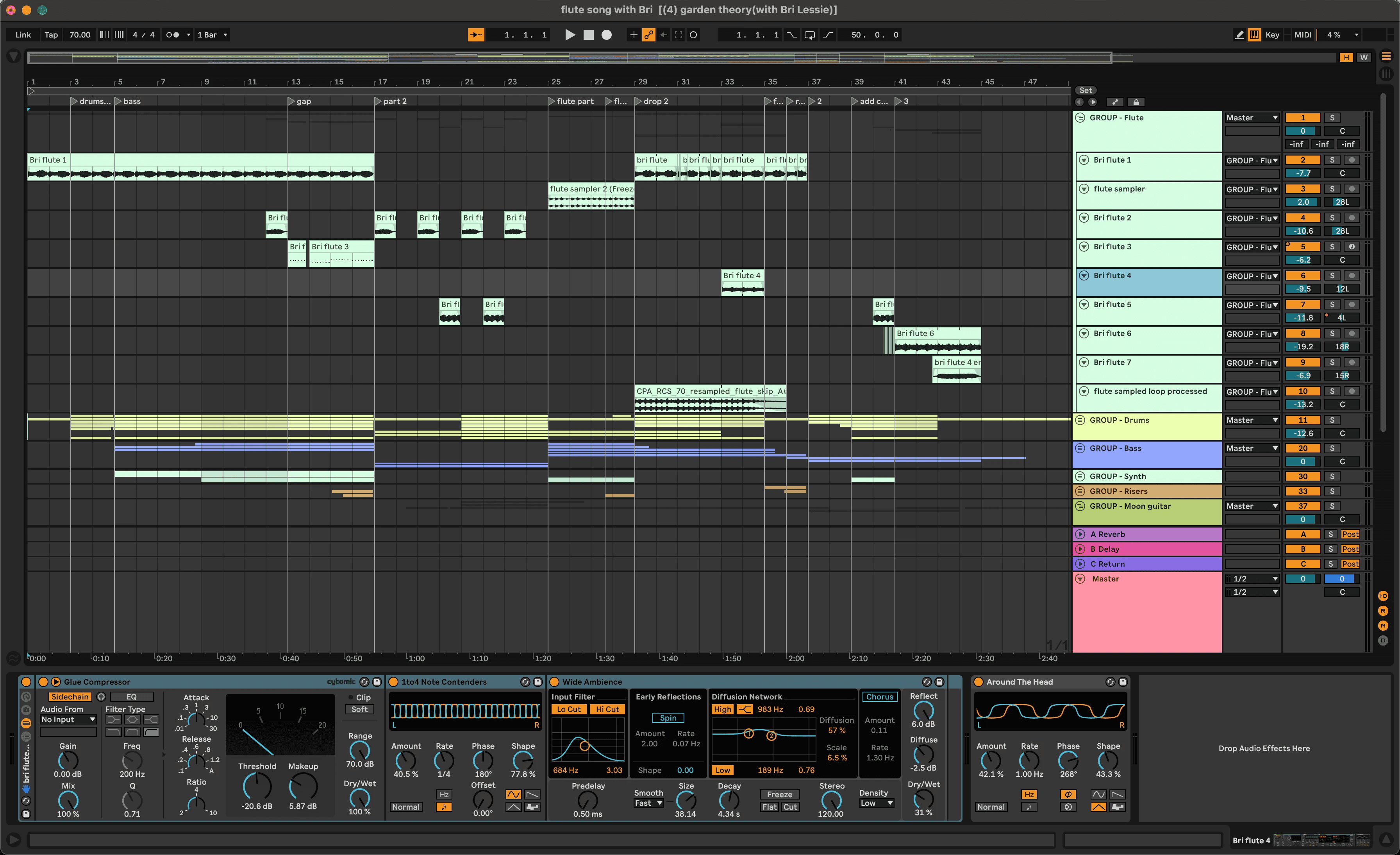The image size is (1400, 855).
Task: Open the 1 Bar quantization dropdown
Action: click(x=212, y=35)
